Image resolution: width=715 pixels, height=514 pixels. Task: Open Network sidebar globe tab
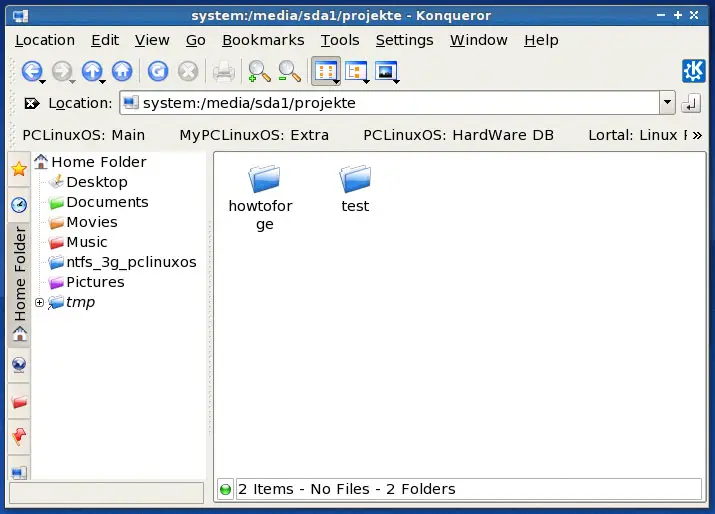point(19,365)
